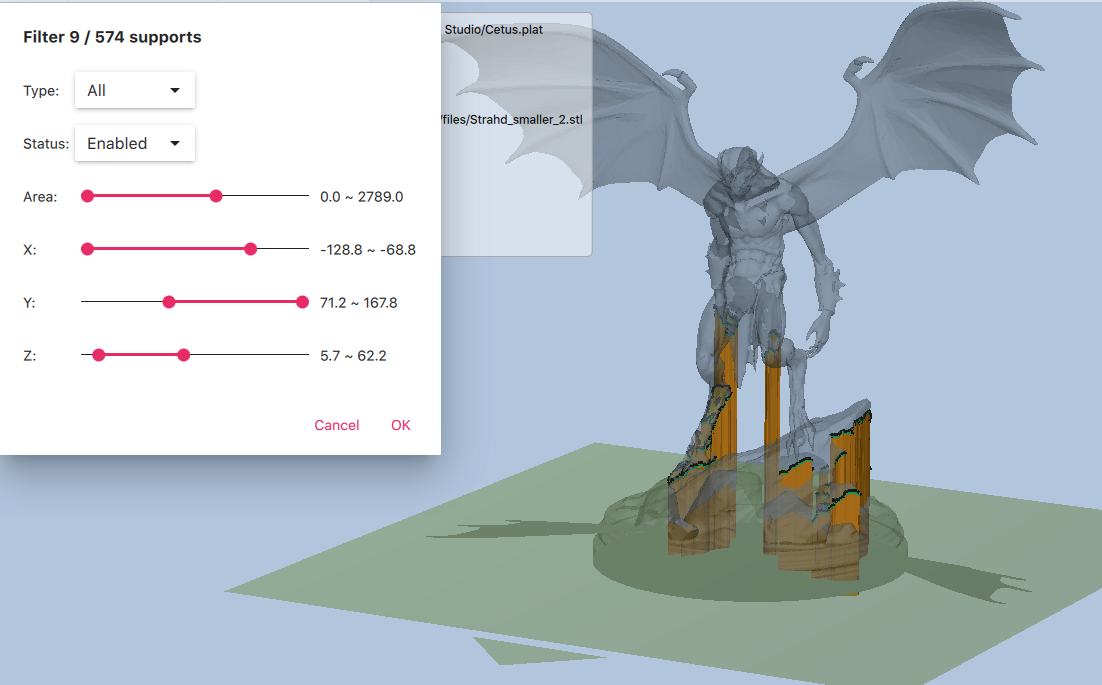Click the X slider lower handle
Image resolution: width=1102 pixels, height=685 pixels.
pos(87,249)
